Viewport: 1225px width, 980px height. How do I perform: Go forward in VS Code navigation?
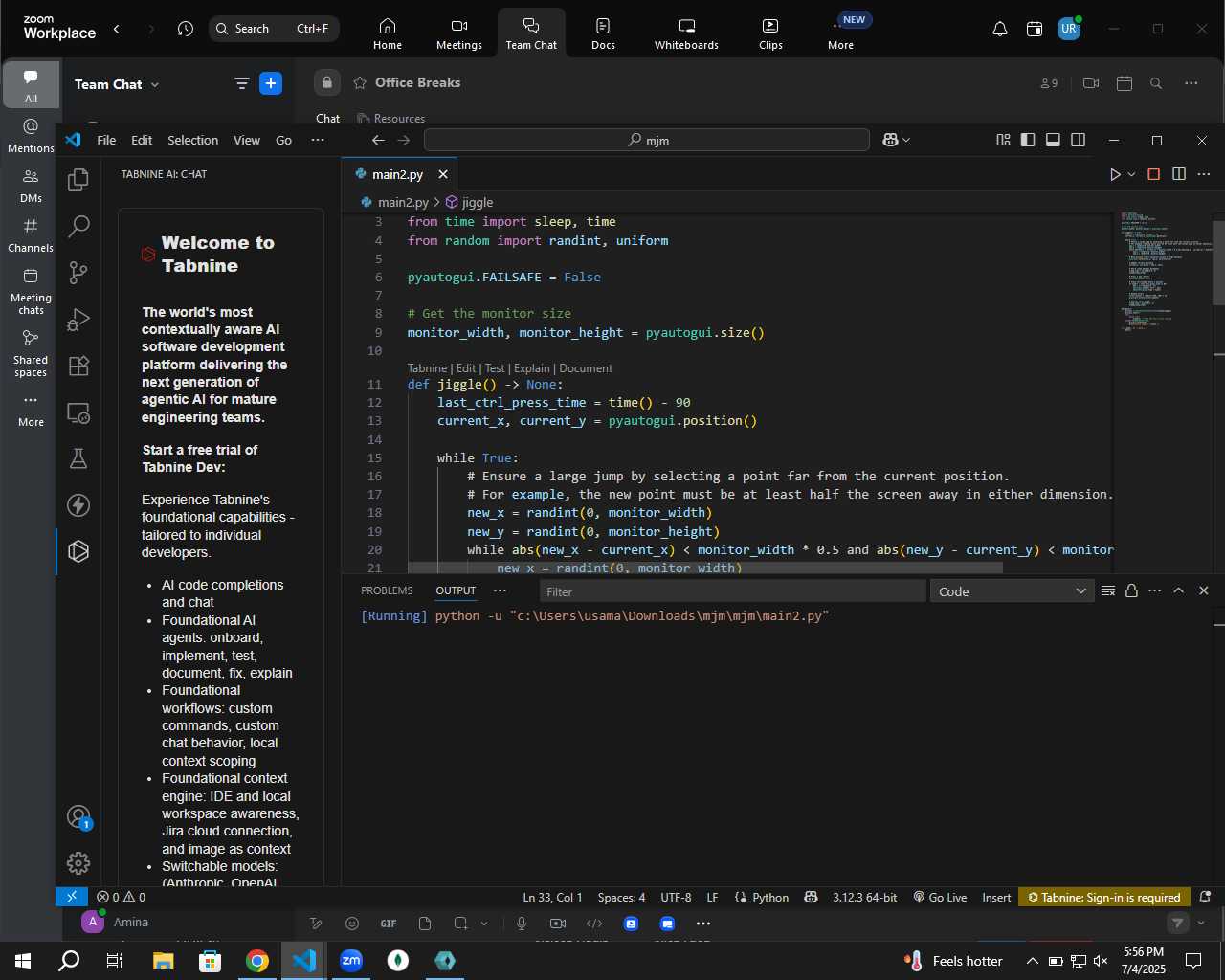pyautogui.click(x=404, y=140)
